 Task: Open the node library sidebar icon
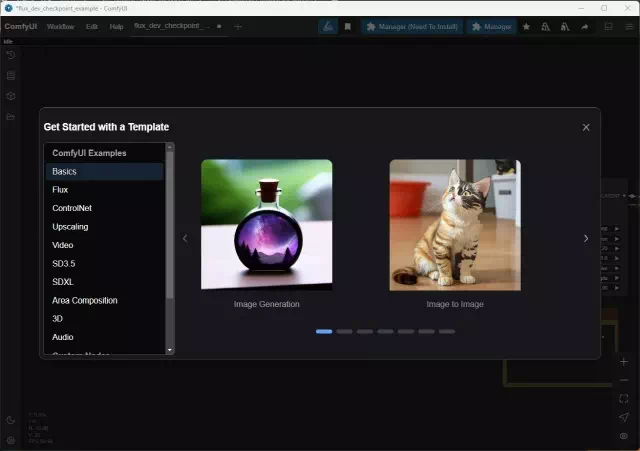coord(11,75)
